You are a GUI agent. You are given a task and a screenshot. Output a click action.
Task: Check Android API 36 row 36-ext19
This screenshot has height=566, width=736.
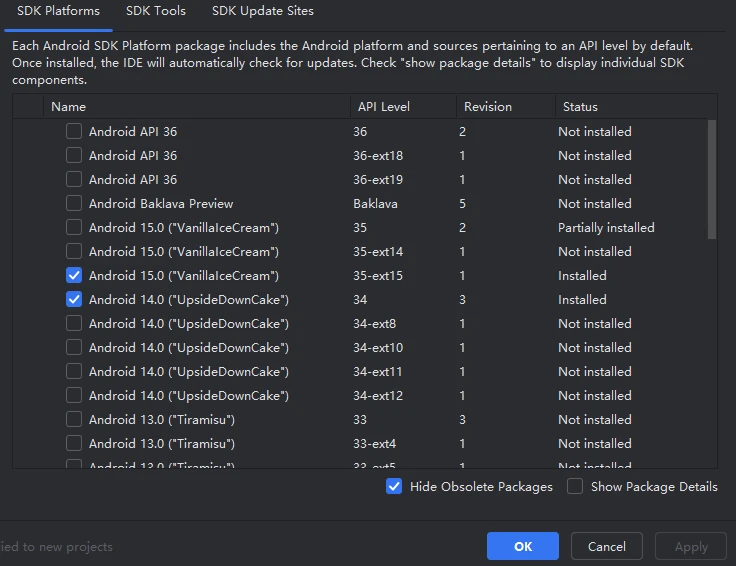74,179
